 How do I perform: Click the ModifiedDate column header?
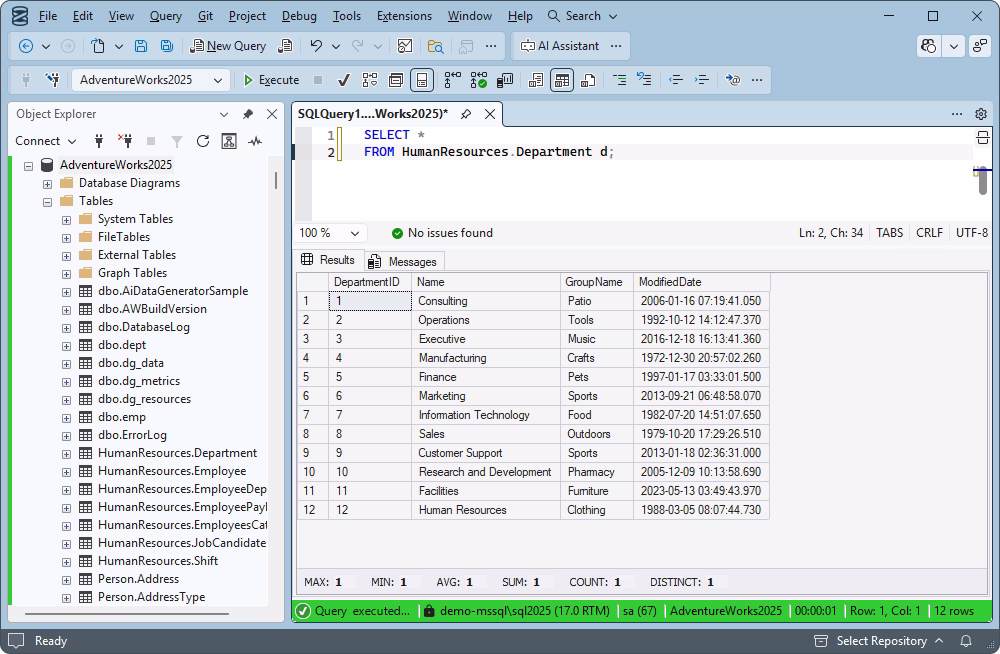click(702, 282)
